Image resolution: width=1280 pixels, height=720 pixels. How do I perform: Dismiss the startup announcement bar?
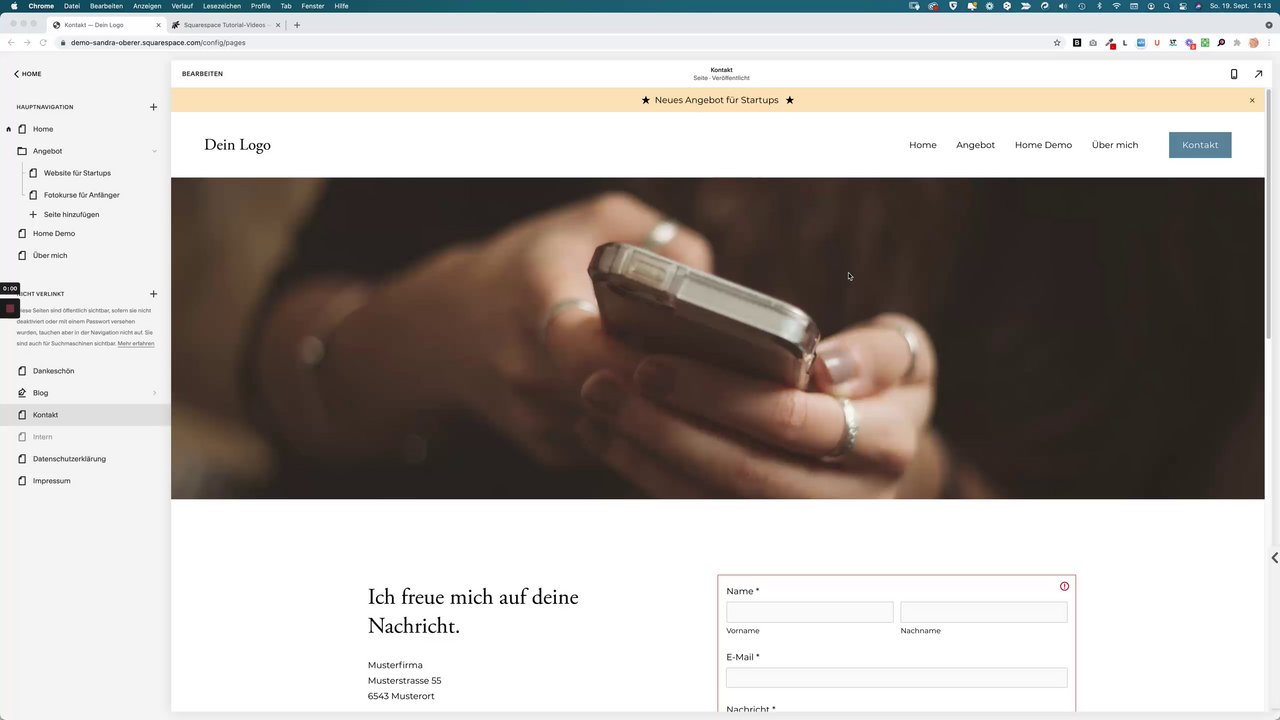coord(1251,100)
